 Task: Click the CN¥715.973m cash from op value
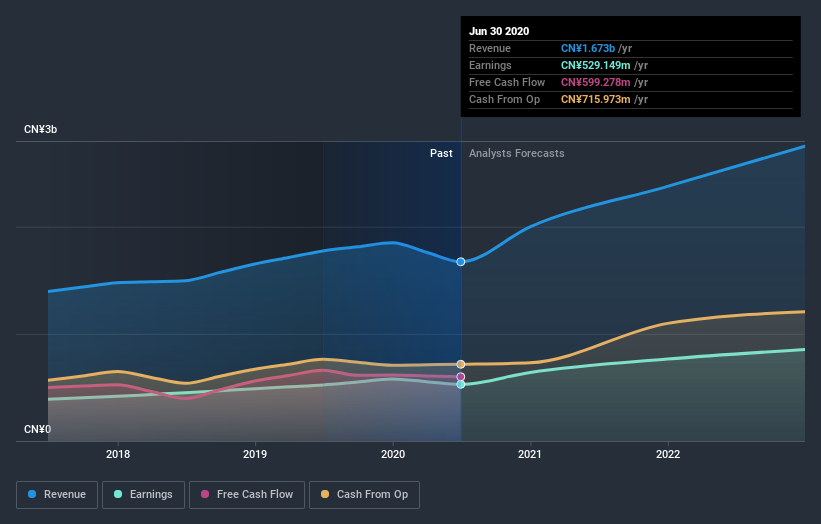coord(595,99)
